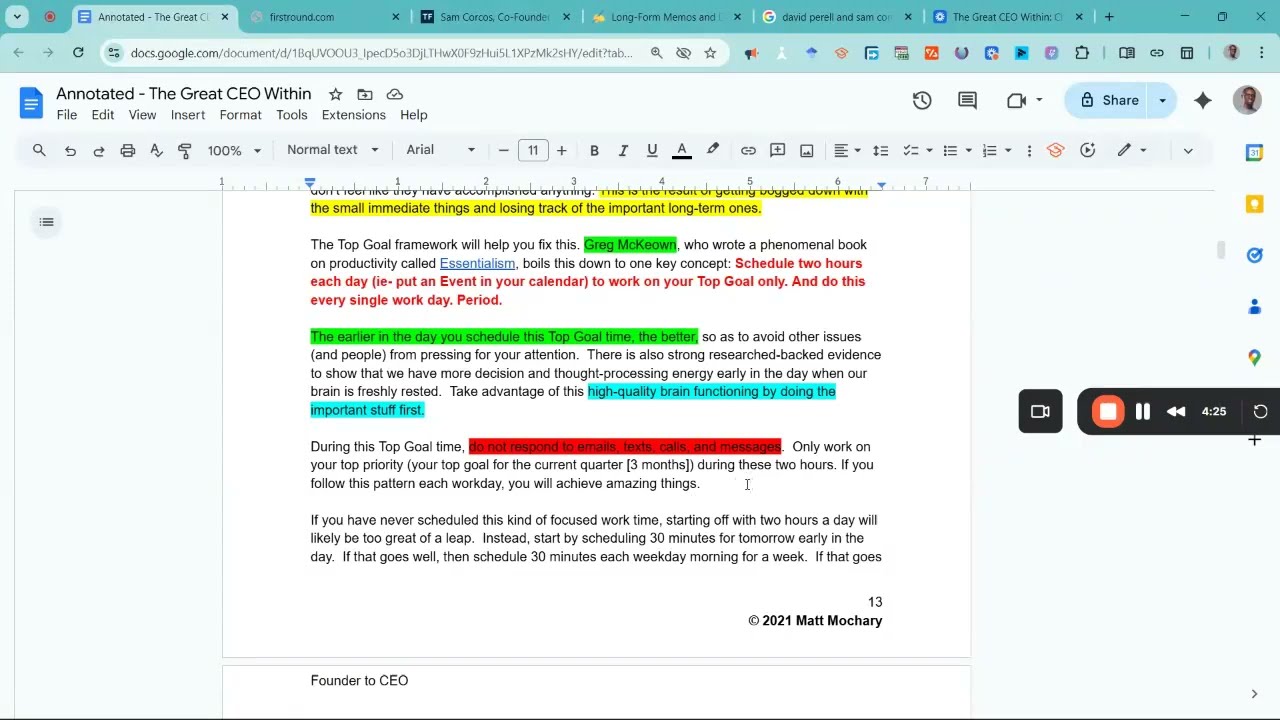1280x720 pixels.
Task: Click the move to folder icon
Action: point(365,94)
